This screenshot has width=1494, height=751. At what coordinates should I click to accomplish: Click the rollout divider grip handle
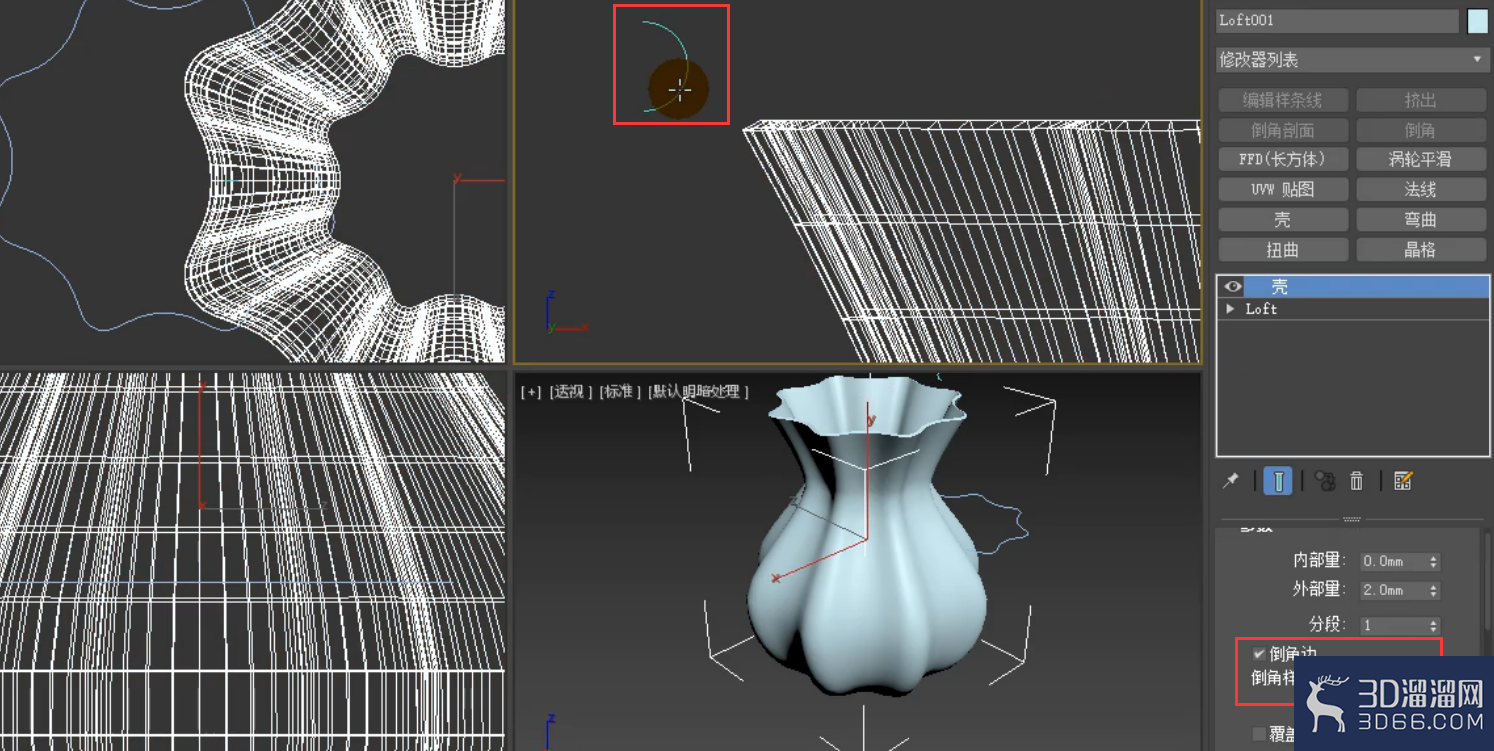pyautogui.click(x=1352, y=519)
